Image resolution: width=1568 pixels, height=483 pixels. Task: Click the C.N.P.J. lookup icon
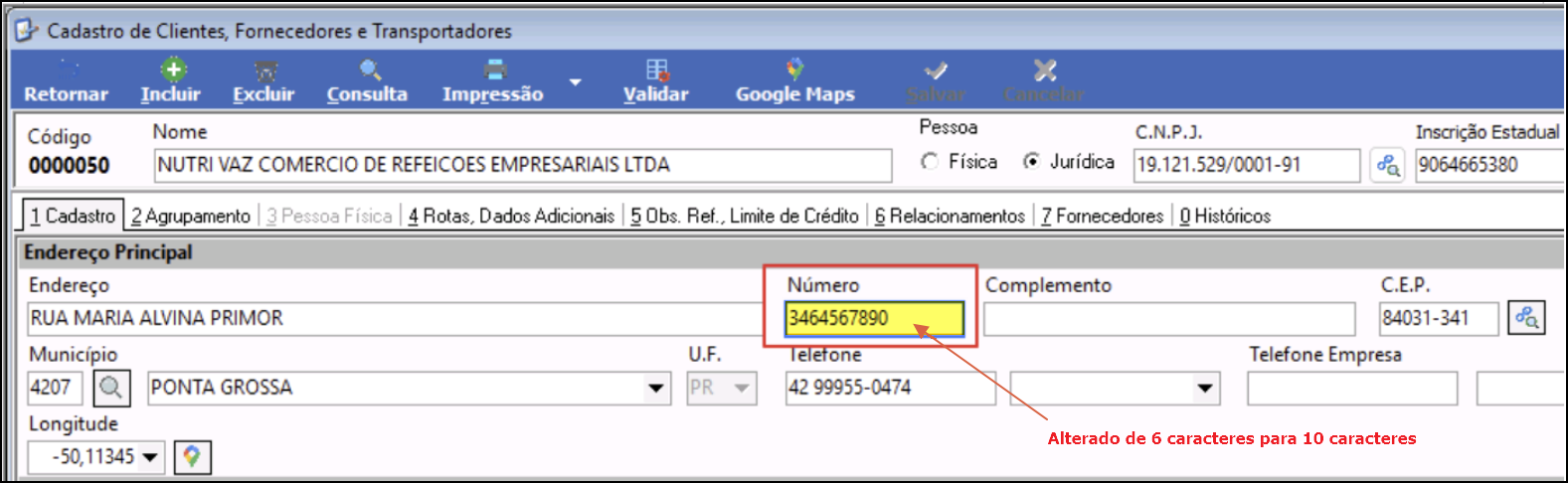coord(1386,165)
